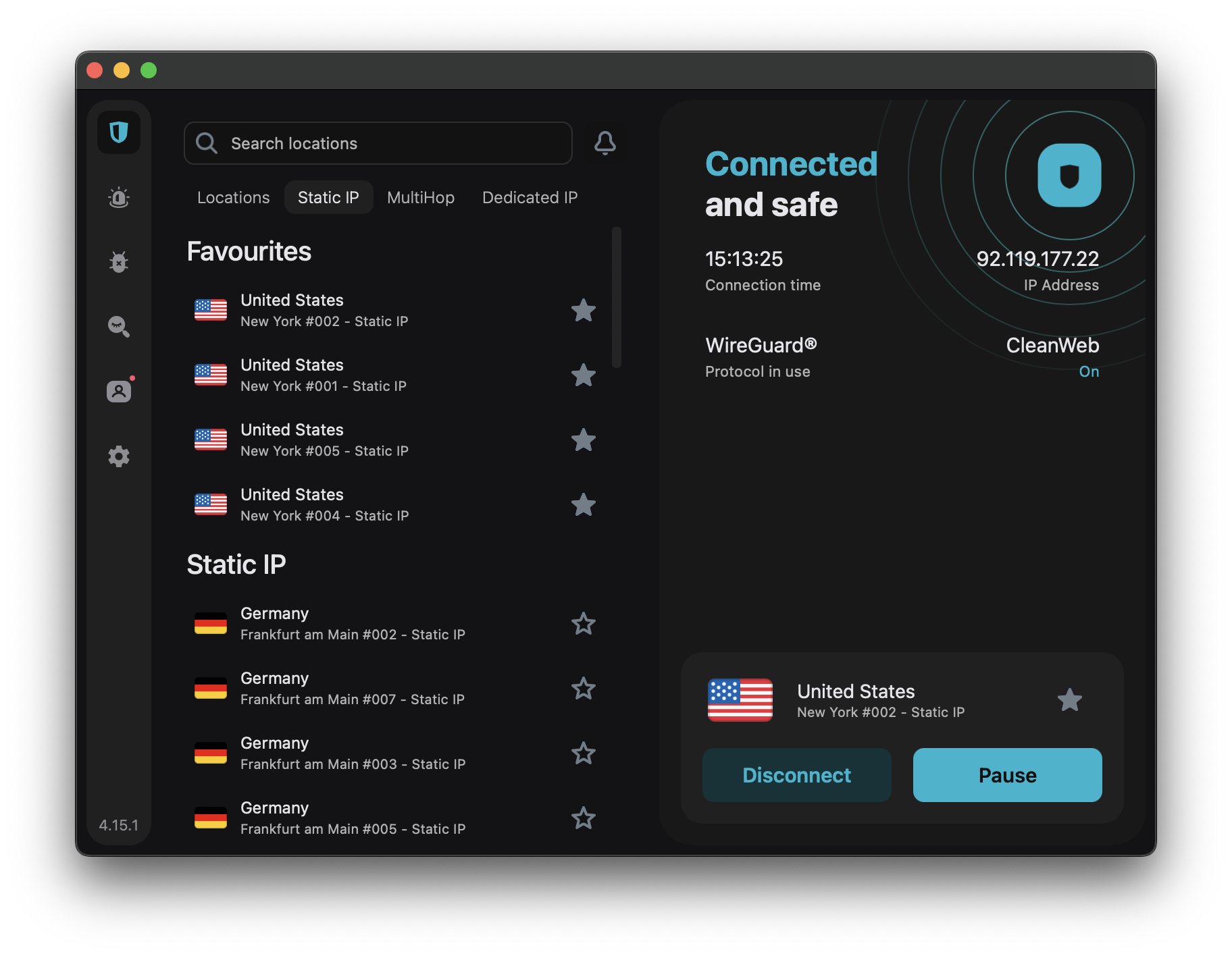The image size is (1232, 956).
Task: Click in the Search locations field
Action: (378, 143)
